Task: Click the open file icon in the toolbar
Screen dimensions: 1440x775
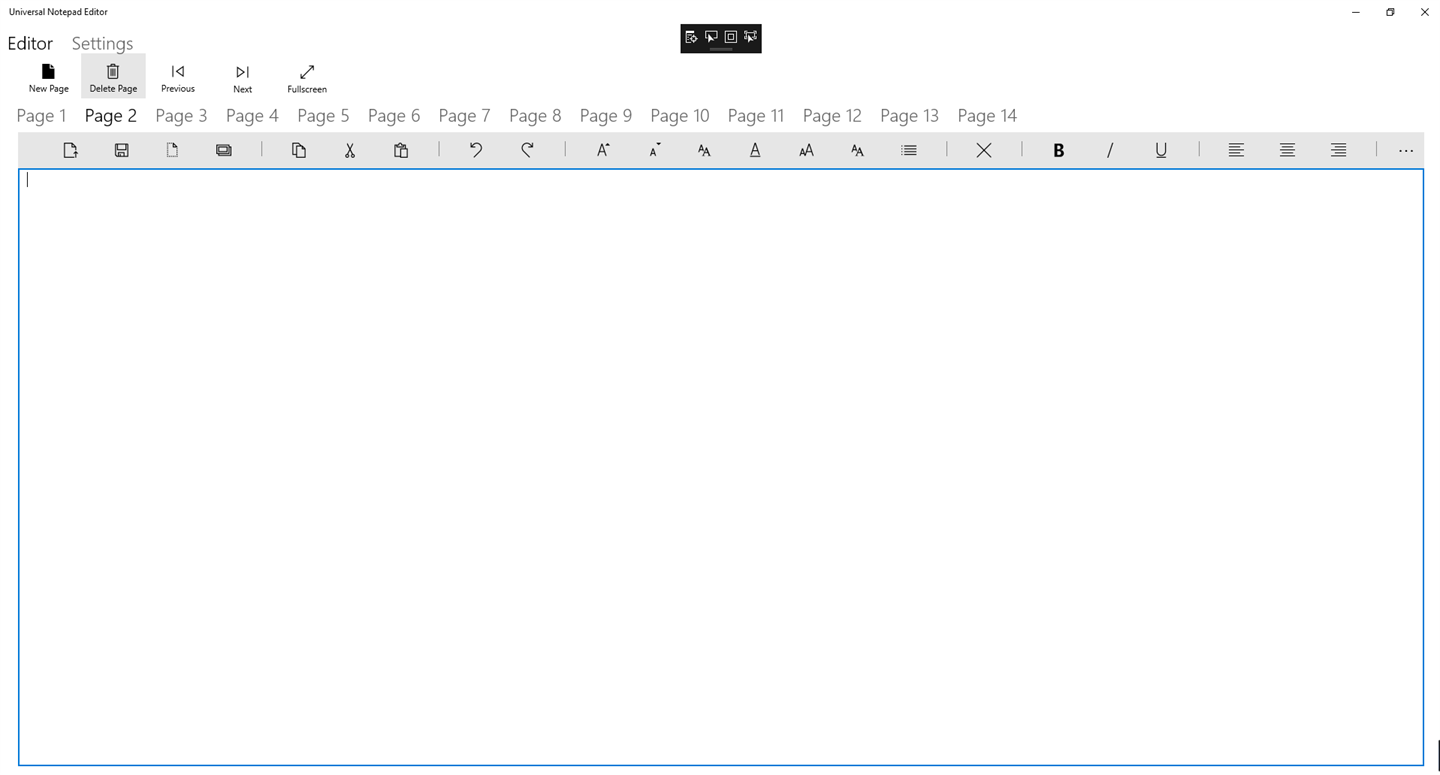Action: pos(70,150)
